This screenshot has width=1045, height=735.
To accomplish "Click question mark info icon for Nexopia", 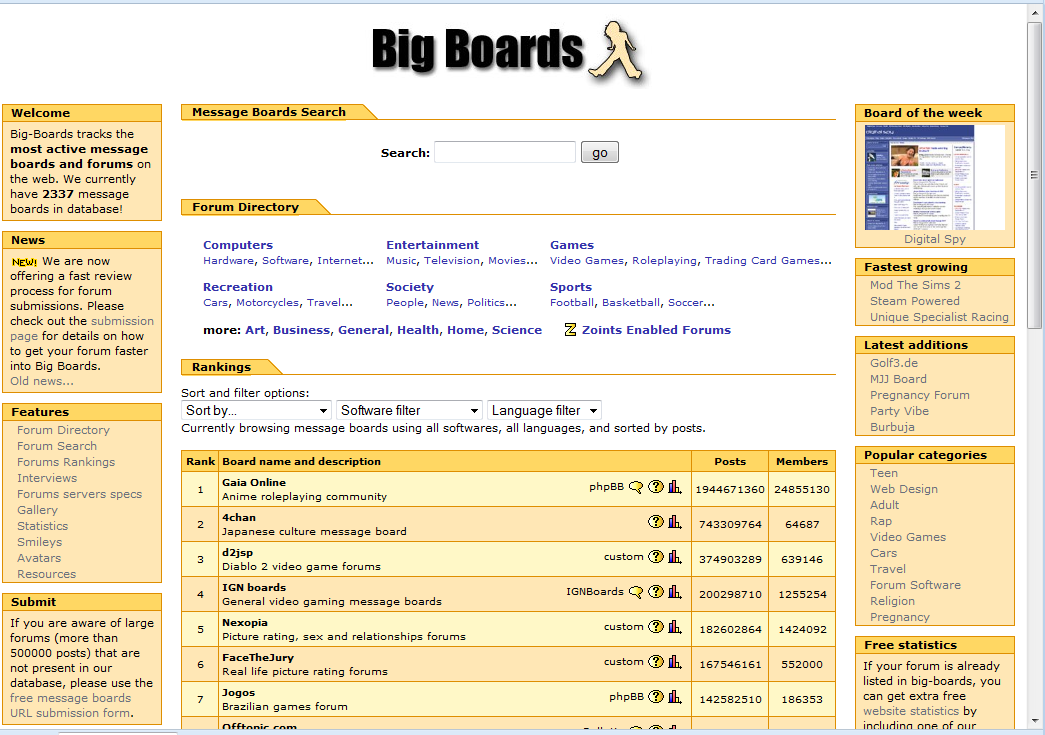I will click(x=656, y=626).
